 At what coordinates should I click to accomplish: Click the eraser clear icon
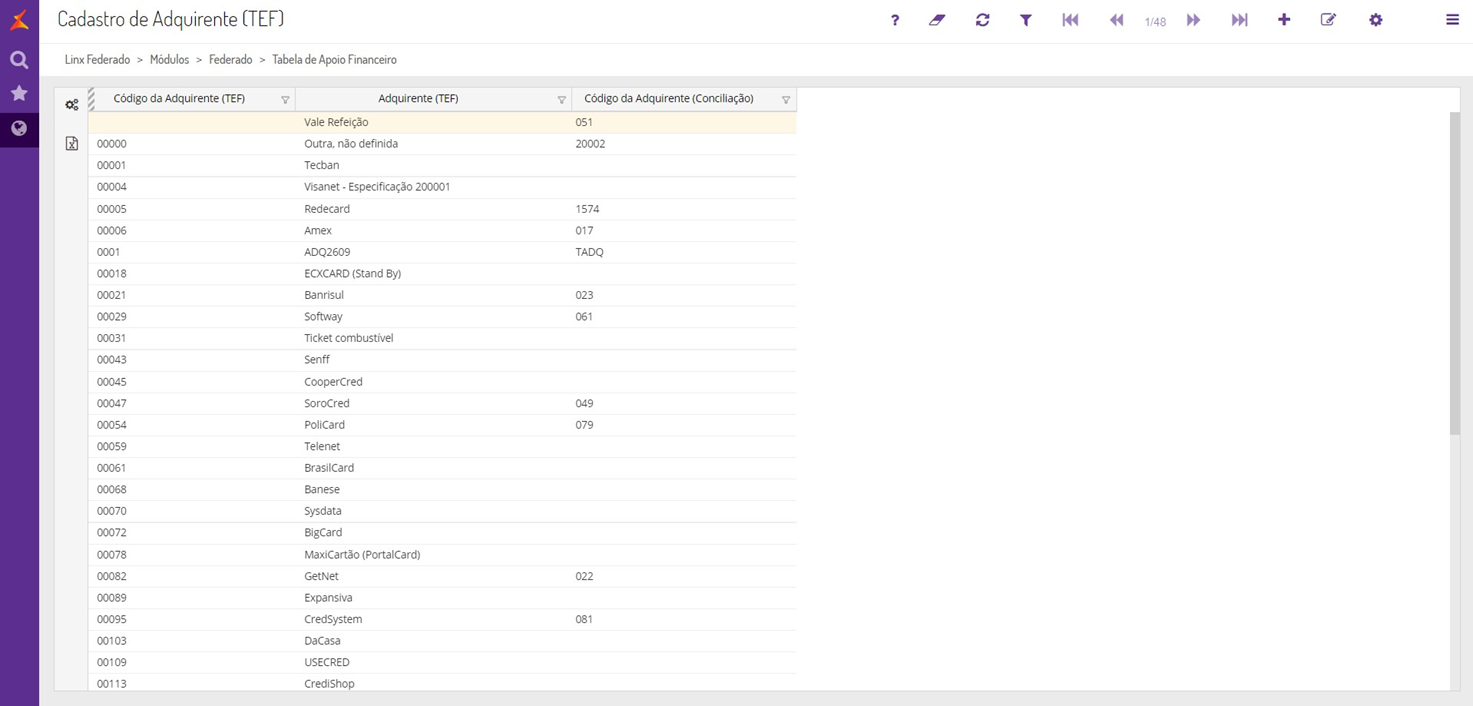937,20
